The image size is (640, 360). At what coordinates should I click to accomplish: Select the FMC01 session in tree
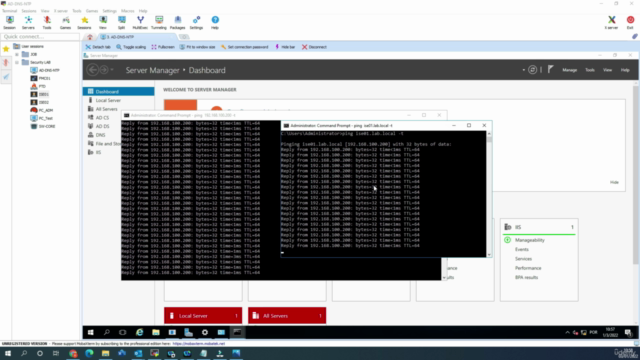tap(41, 78)
